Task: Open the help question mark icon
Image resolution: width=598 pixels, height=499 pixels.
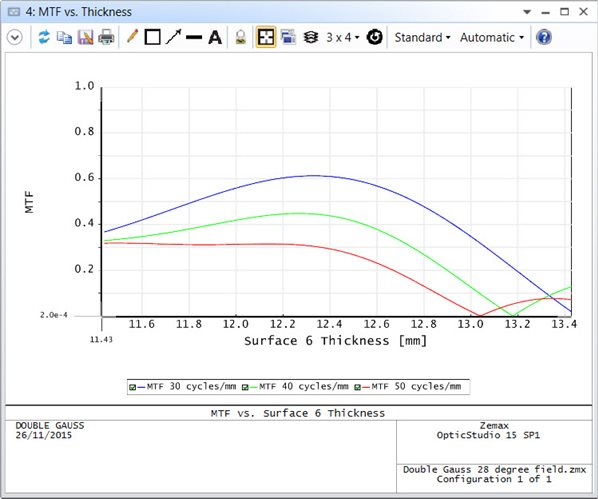Action: (544, 37)
